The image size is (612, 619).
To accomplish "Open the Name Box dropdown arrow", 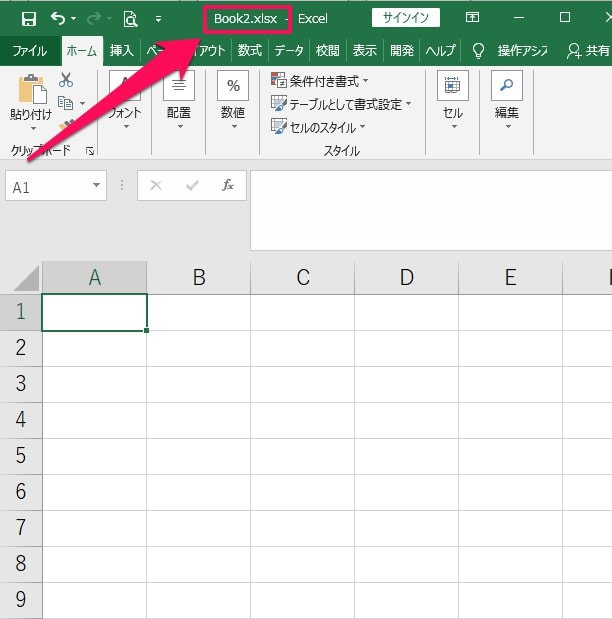I will pyautogui.click(x=96, y=185).
